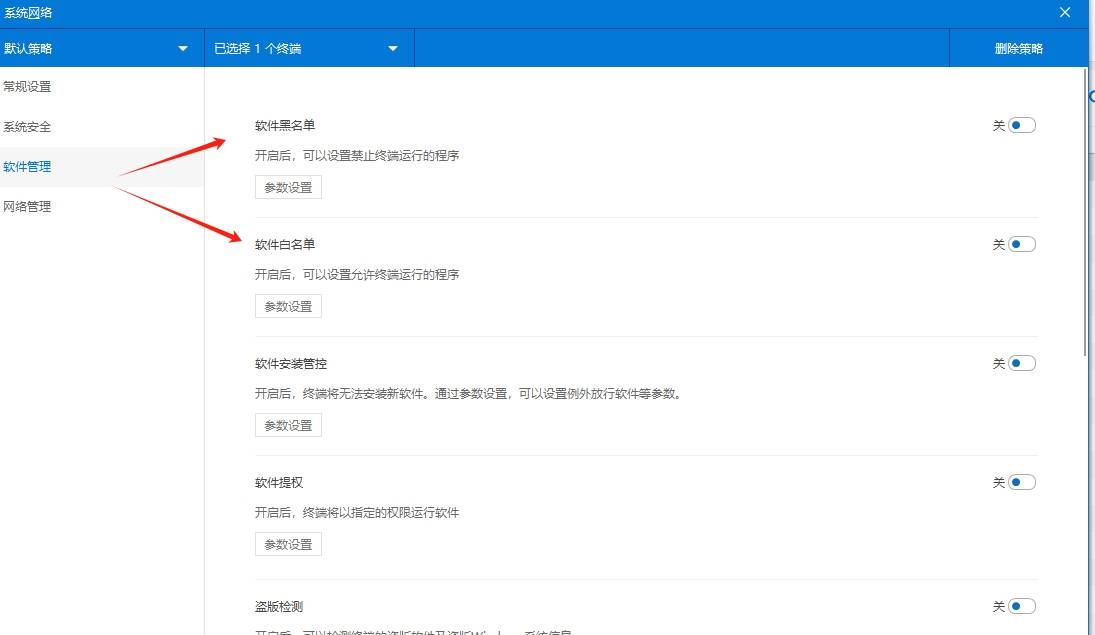The width and height of the screenshot is (1095, 635).
Task: Enable the 盗版检测 piracy detection switch
Action: tap(1022, 605)
